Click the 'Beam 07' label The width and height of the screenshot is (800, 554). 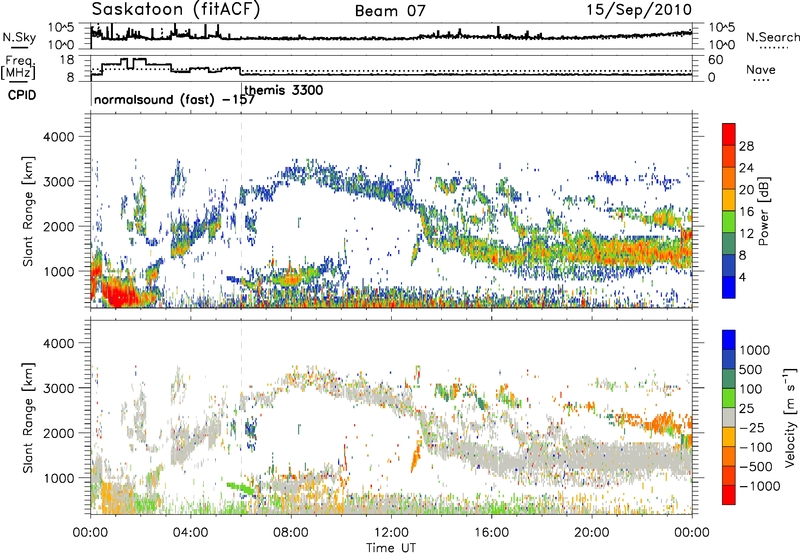390,11
